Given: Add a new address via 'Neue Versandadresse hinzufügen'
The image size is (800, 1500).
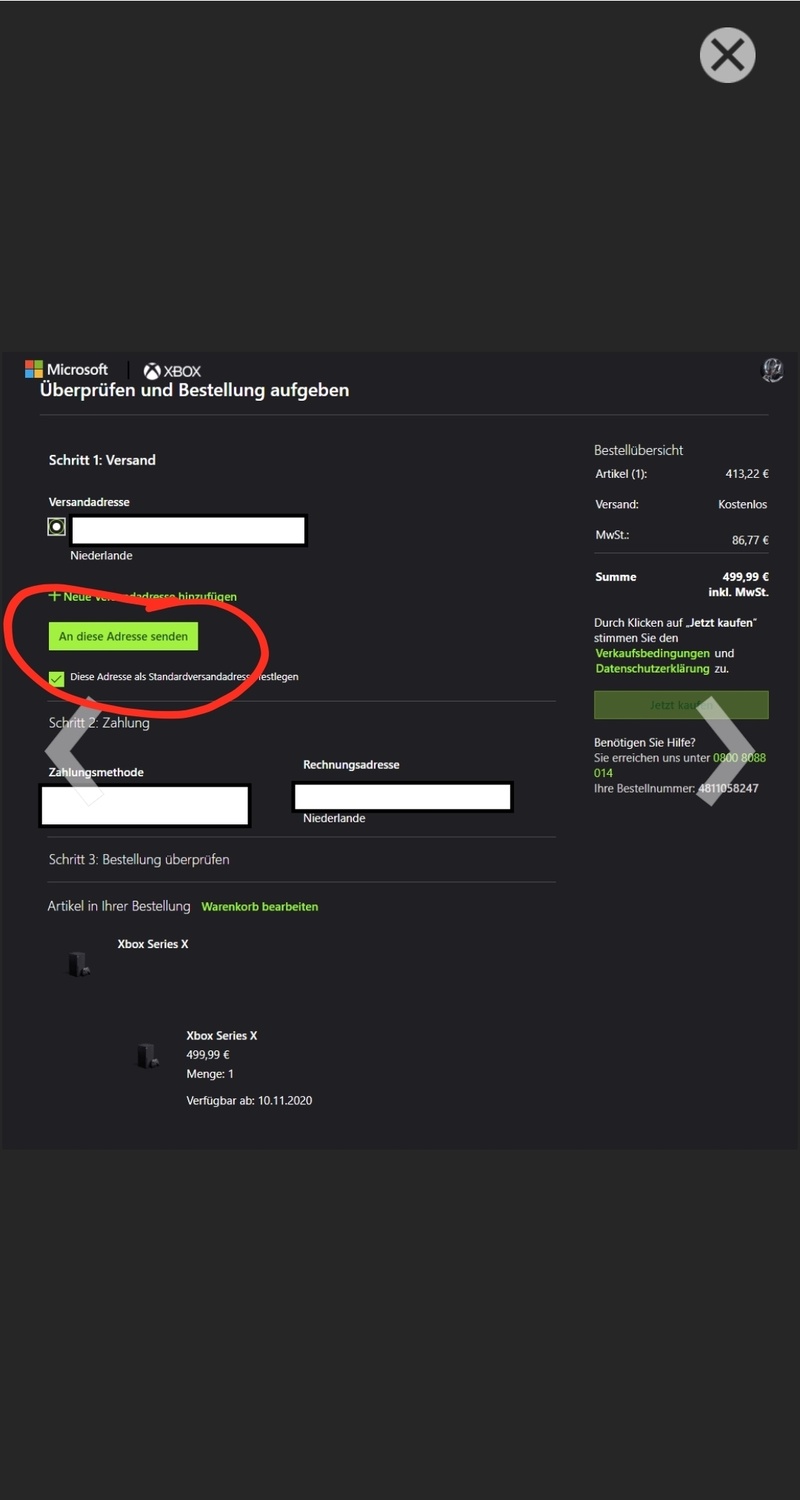Looking at the screenshot, I should pos(143,596).
